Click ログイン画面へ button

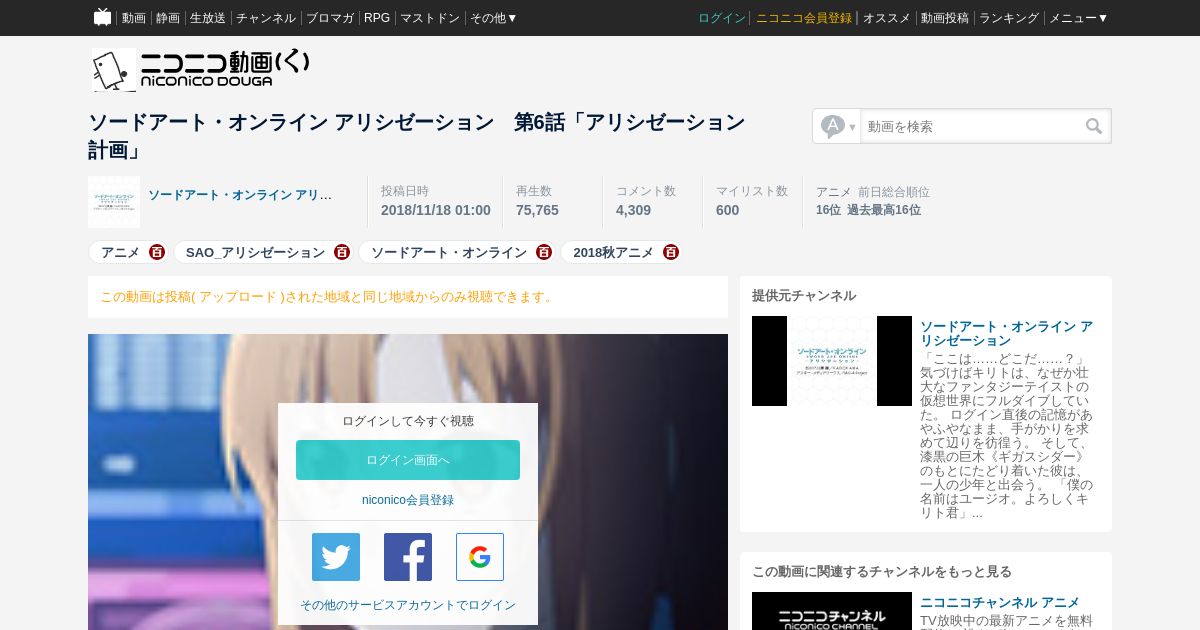408,460
